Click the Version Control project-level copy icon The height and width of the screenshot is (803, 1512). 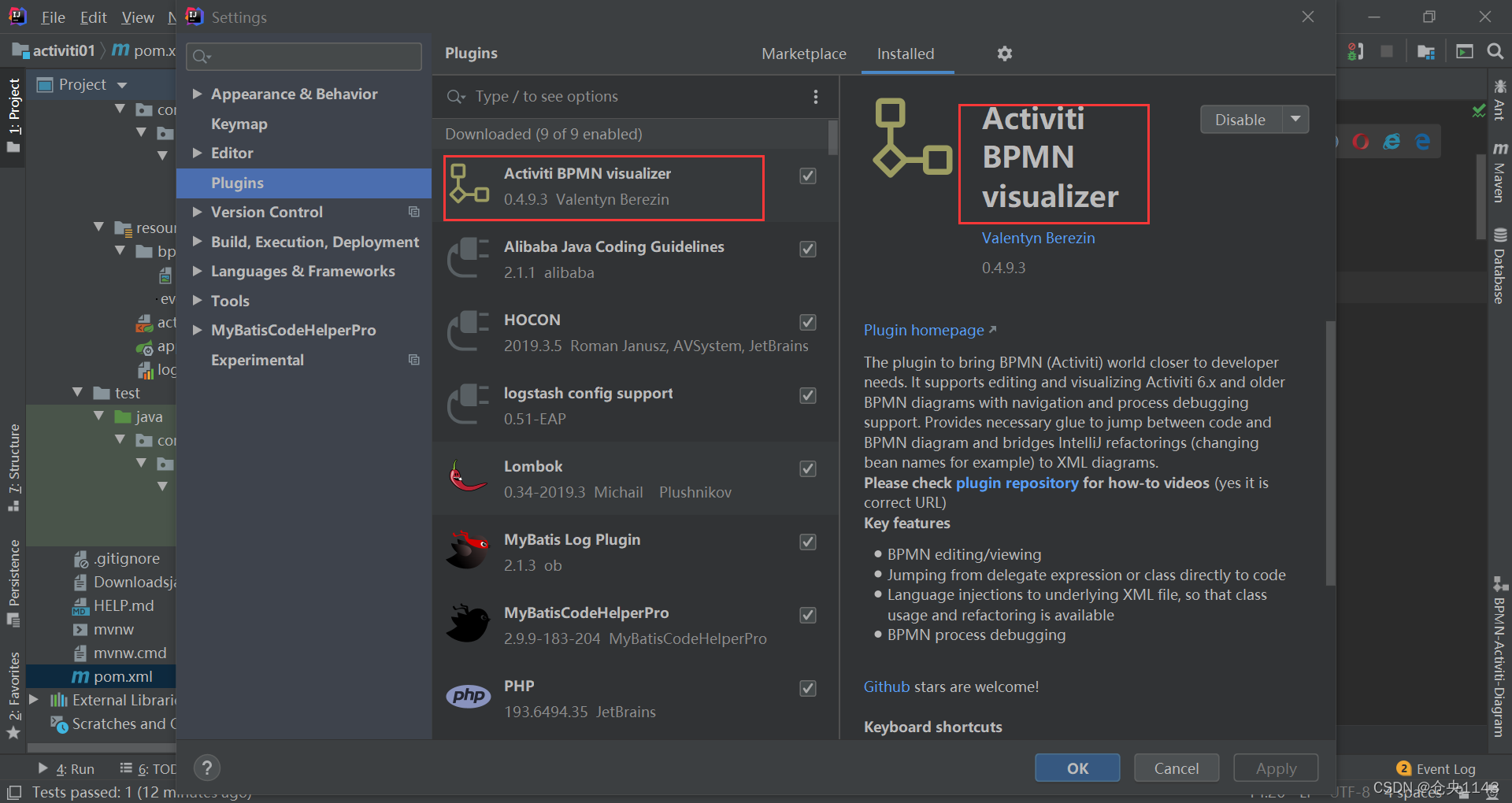click(x=414, y=212)
